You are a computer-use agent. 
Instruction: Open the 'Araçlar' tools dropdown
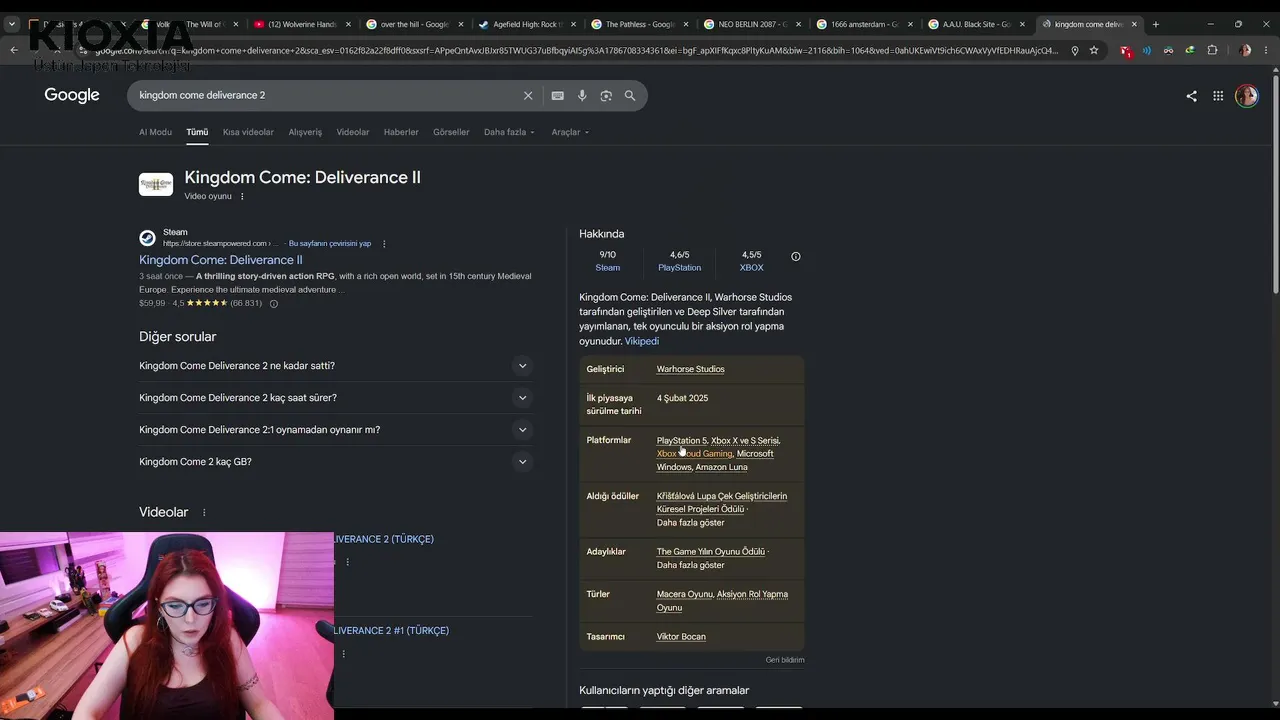570,132
